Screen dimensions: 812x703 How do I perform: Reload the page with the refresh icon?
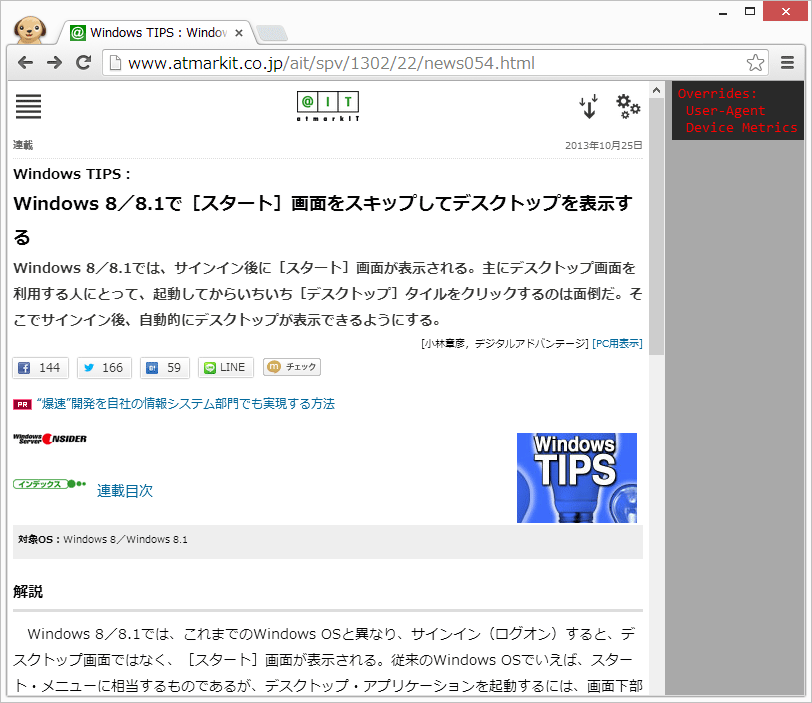click(83, 63)
